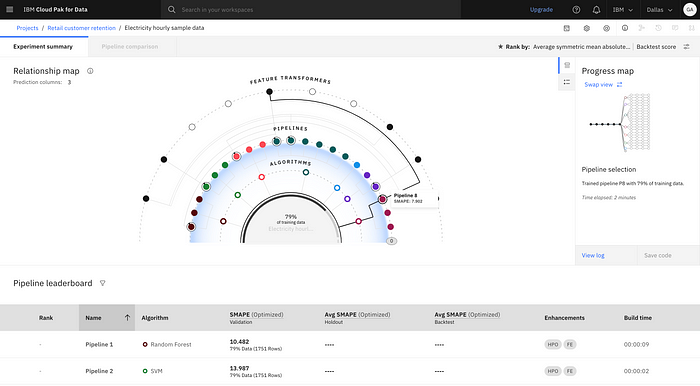This screenshot has width=700, height=386.
Task: Select the highlighted Pipeline 8 node
Action: [383, 199]
